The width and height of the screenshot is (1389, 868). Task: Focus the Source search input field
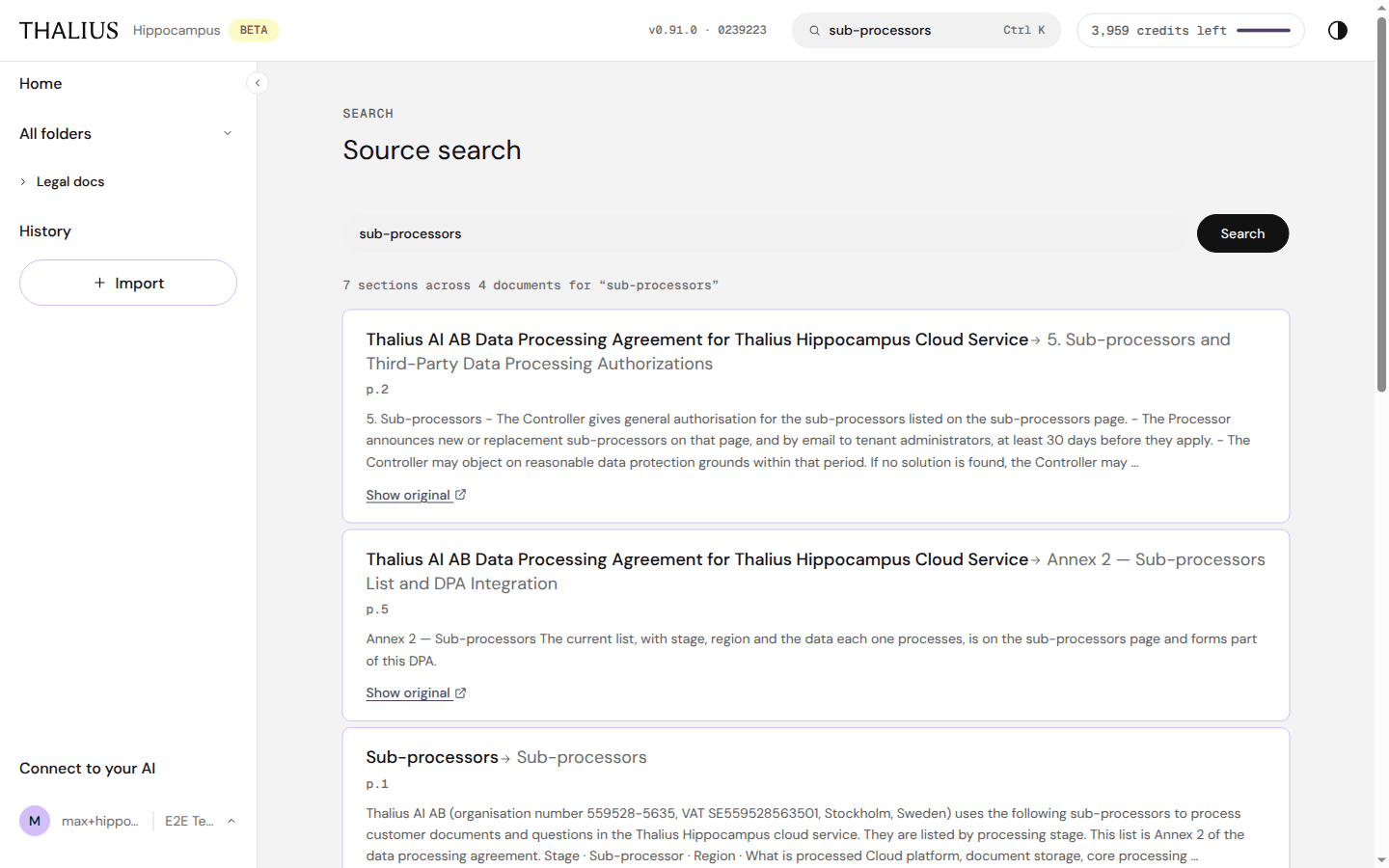point(767,233)
